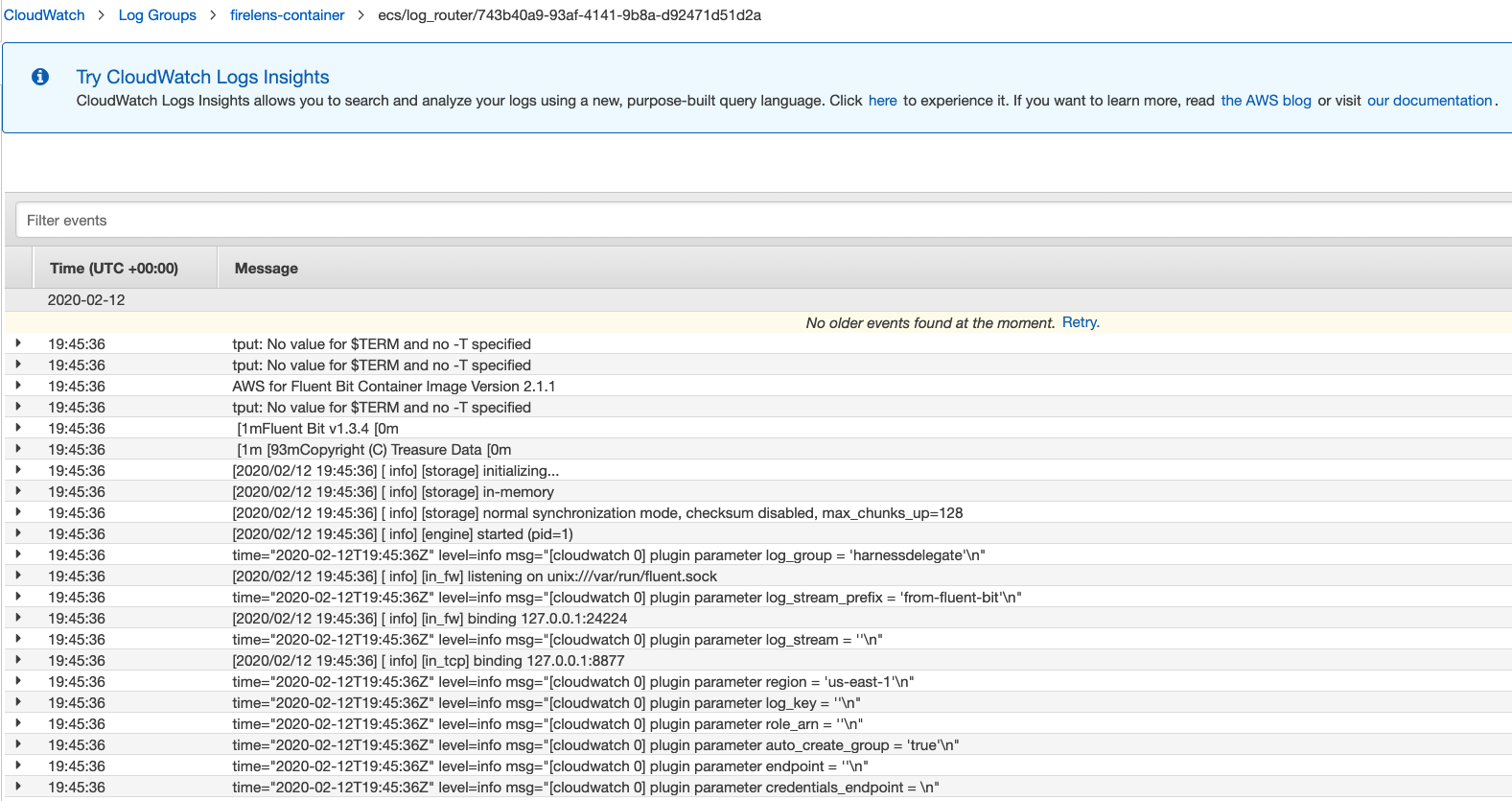Click the Try CloudWatch Logs Insights heading
Screen dimensions: 1512x801
pos(202,77)
